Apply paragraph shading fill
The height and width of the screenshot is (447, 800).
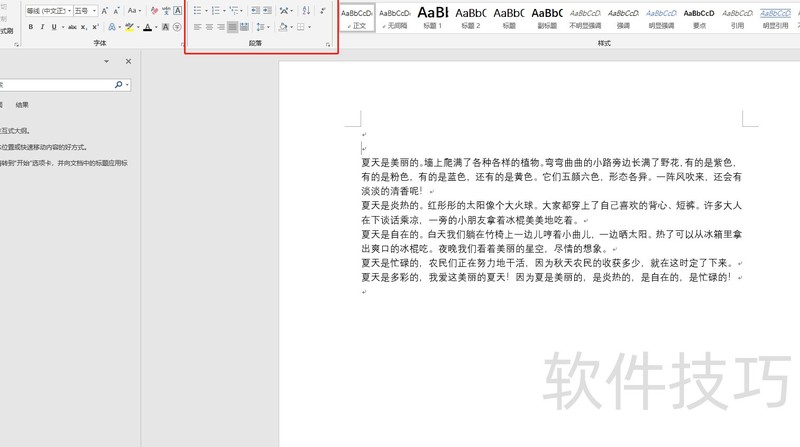[283, 27]
